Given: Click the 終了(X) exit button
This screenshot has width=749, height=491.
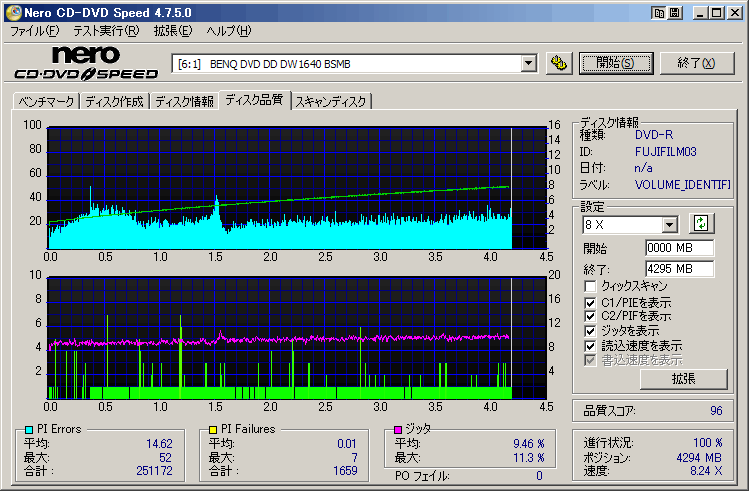Looking at the screenshot, I should pyautogui.click(x=696, y=63).
